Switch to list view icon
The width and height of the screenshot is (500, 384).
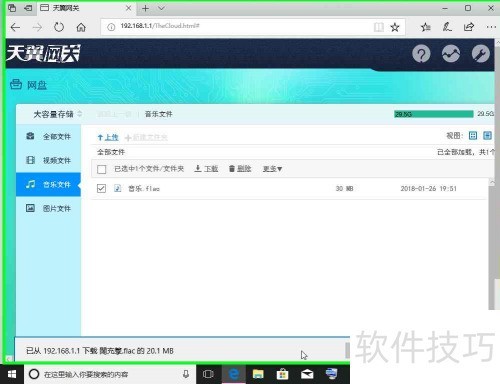coord(487,135)
